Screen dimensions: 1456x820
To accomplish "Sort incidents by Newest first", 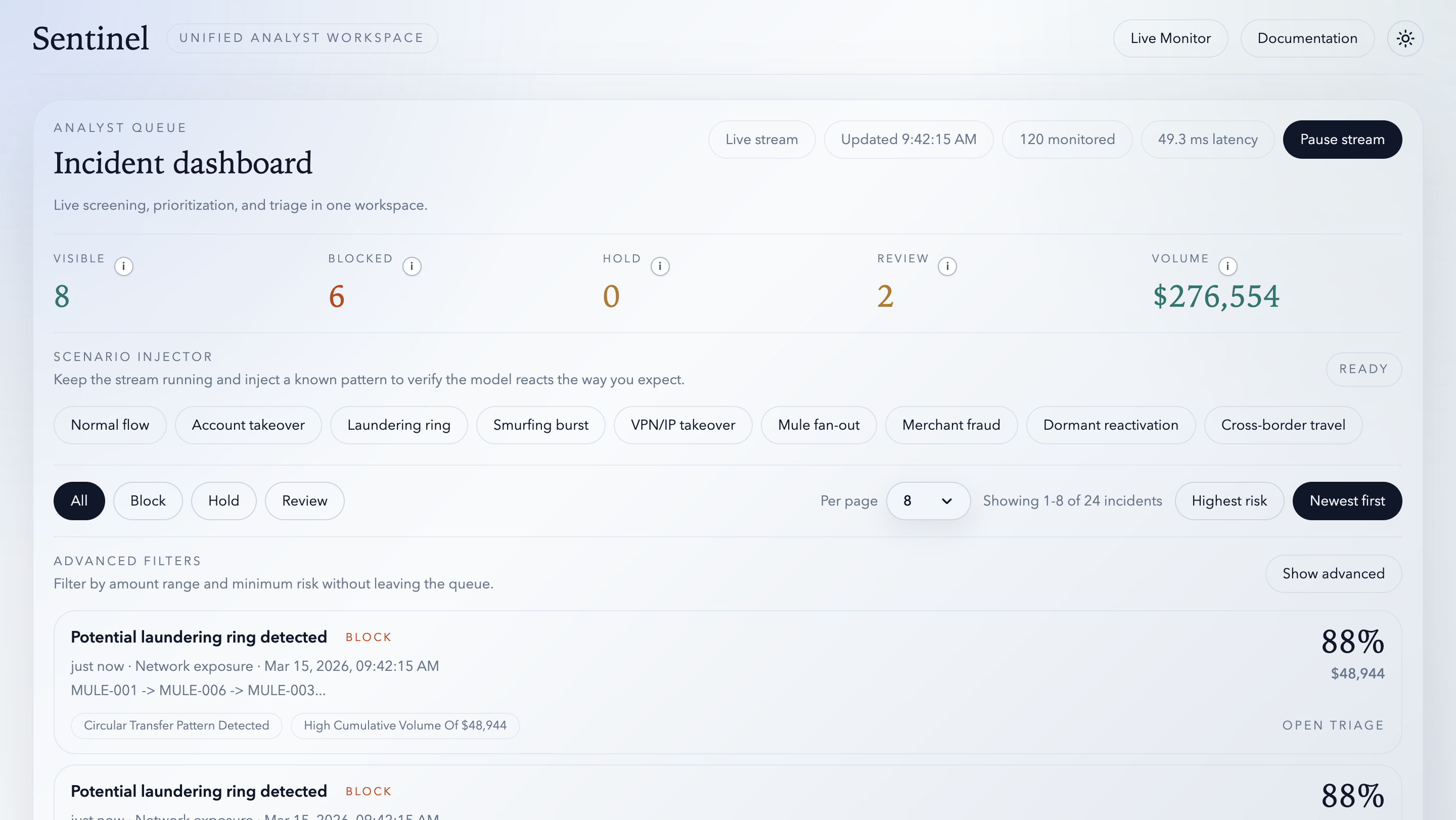I will (x=1347, y=500).
